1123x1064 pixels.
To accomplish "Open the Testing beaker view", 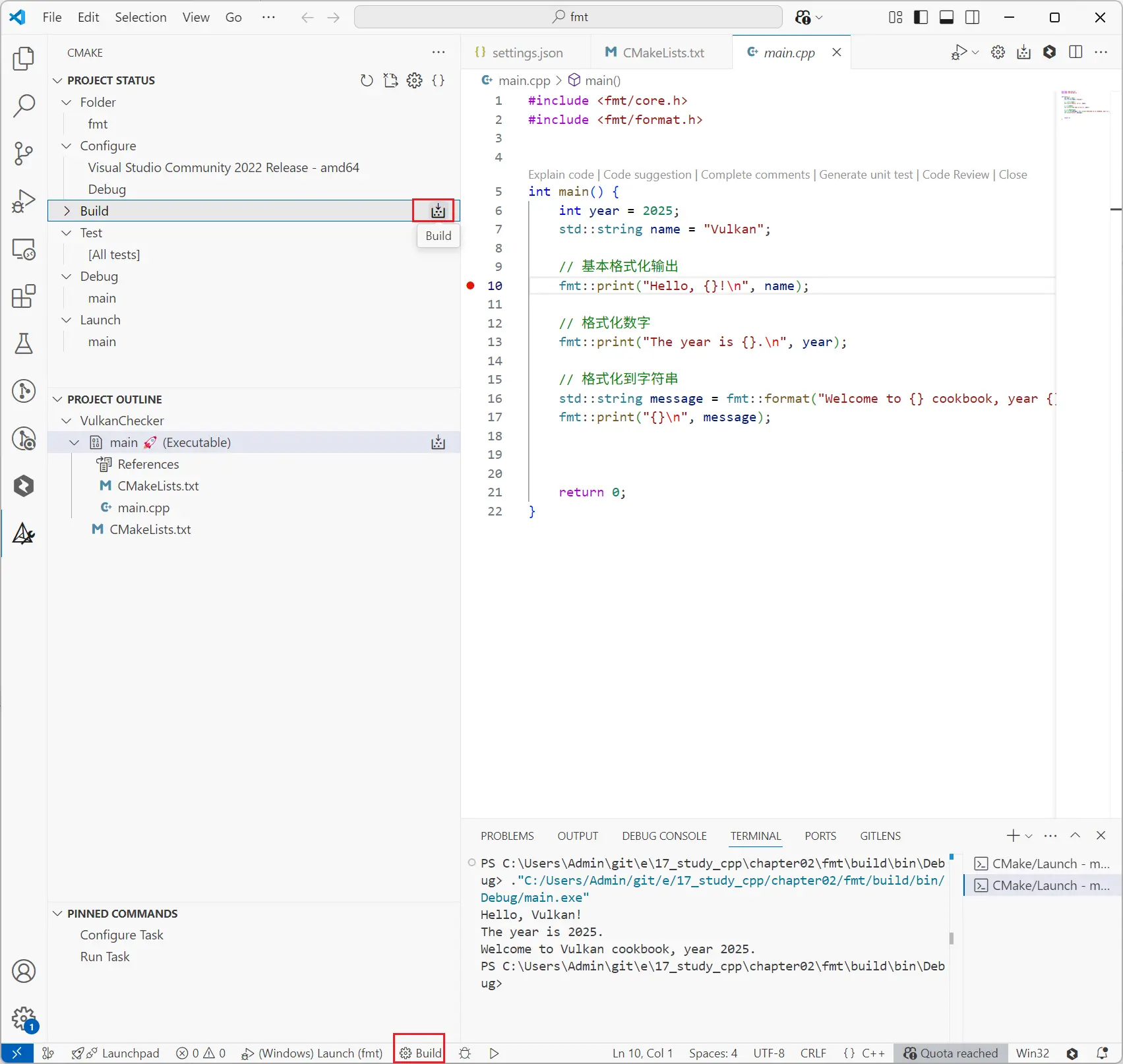I will coord(24,343).
